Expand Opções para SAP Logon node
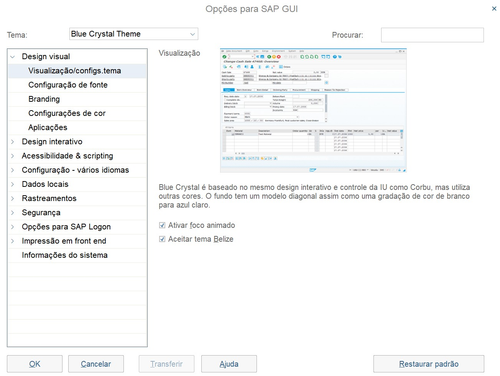The width and height of the screenshot is (500, 376). 13,227
